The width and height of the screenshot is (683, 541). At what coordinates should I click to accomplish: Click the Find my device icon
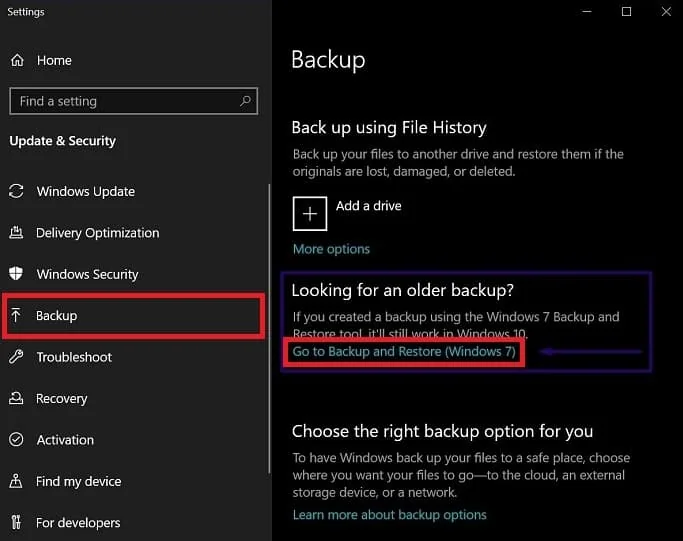point(16,481)
